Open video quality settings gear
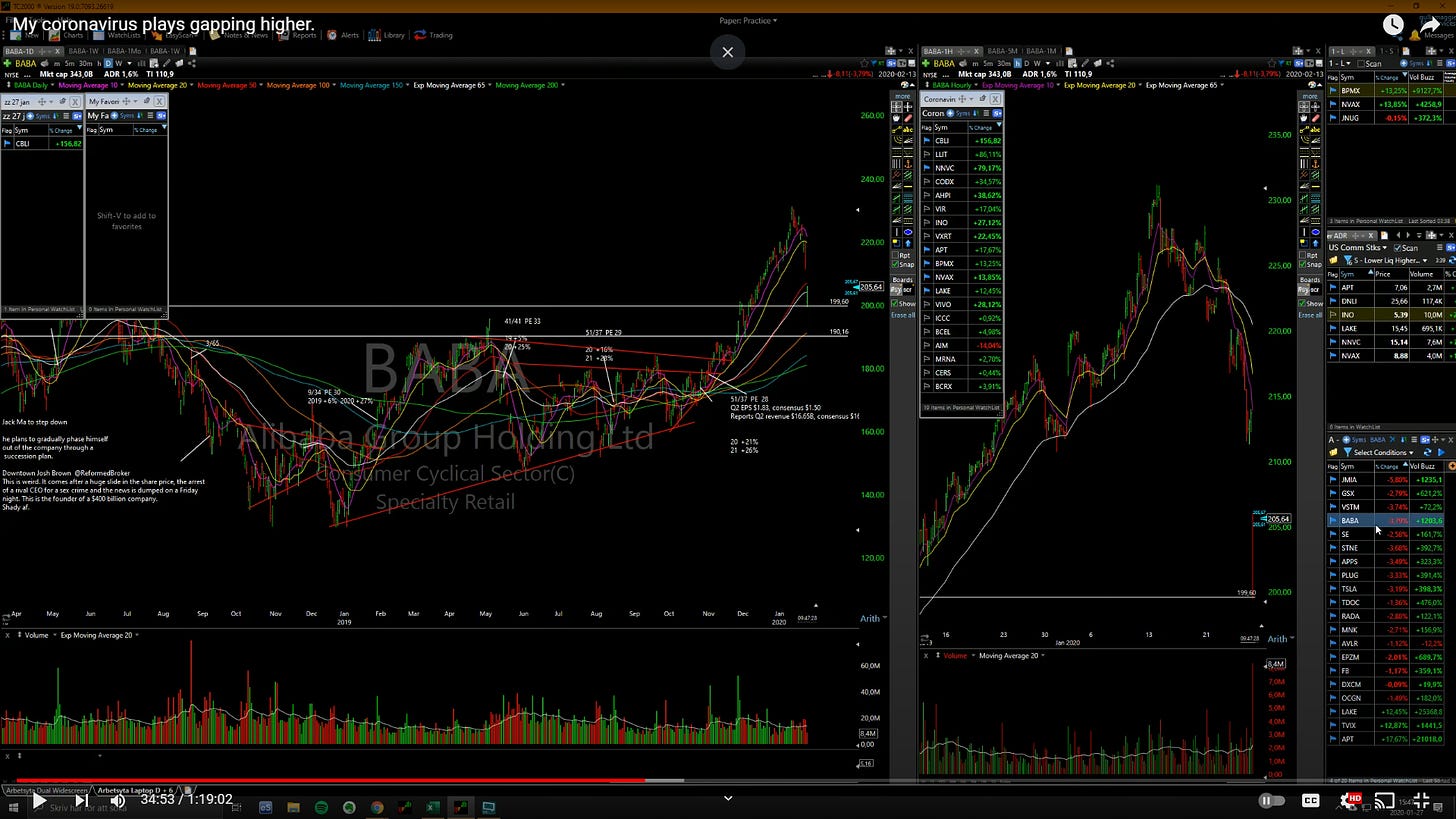This screenshot has height=819, width=1456. (x=1348, y=800)
